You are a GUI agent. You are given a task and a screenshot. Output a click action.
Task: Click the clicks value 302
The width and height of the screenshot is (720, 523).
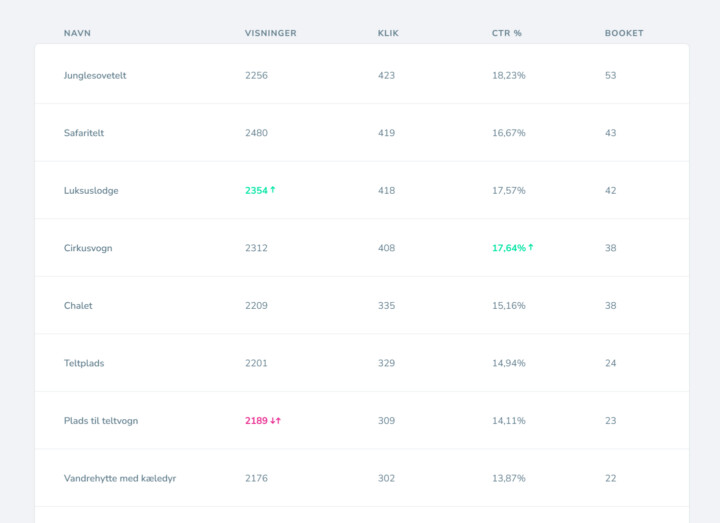[x=386, y=478]
